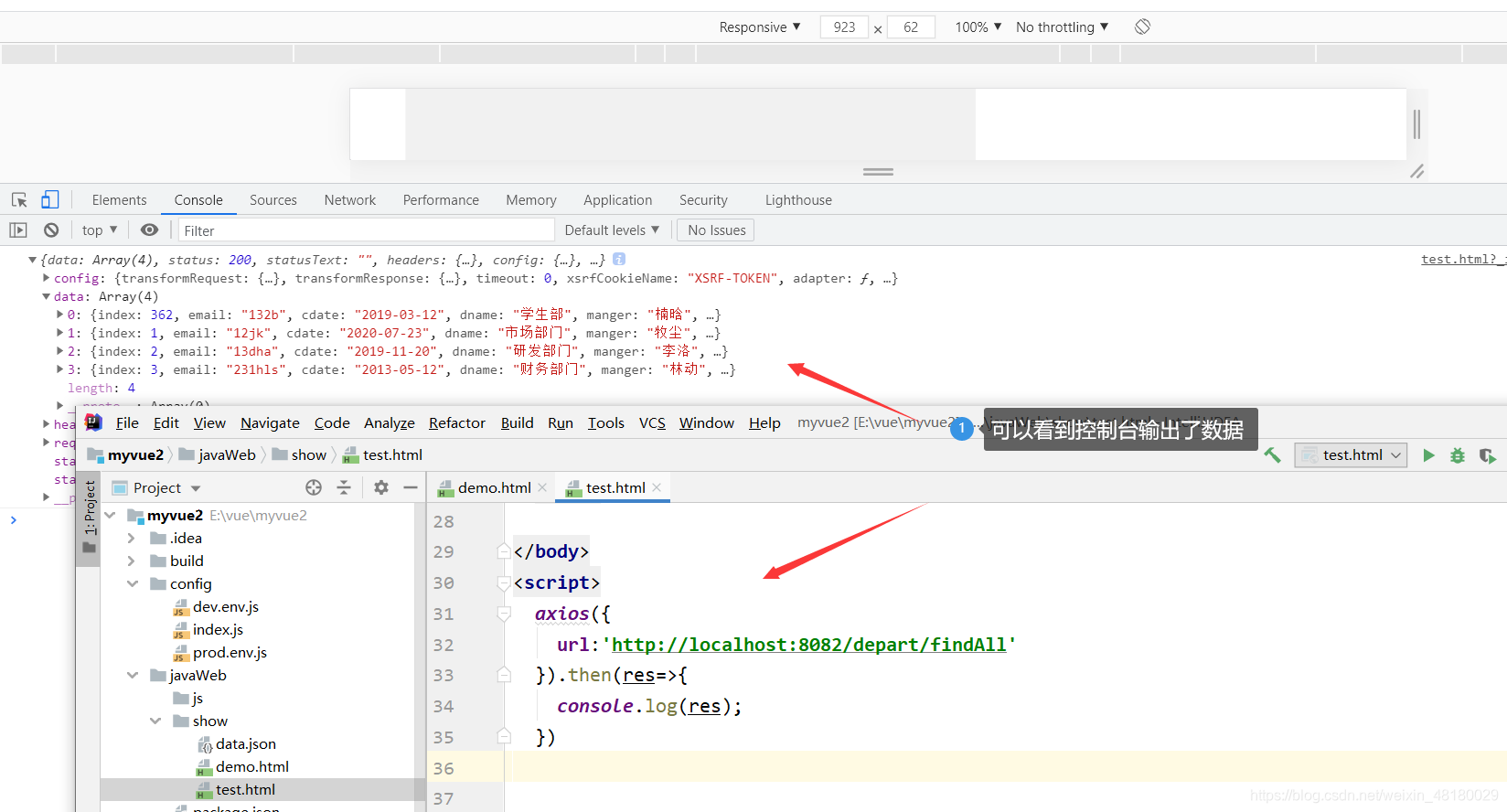This screenshot has height=812, width=1507.
Task: Open Default levels dropdown
Action: [x=612, y=230]
